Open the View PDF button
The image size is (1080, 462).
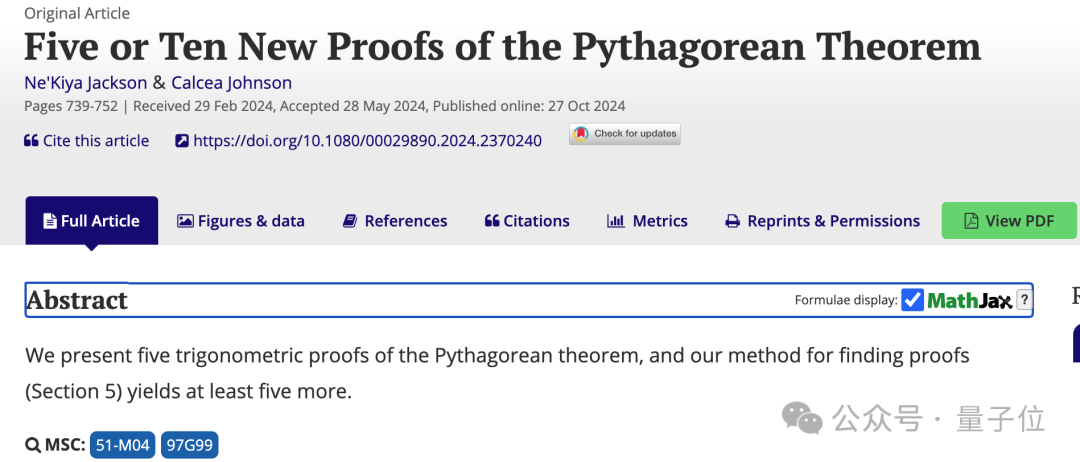1009,220
